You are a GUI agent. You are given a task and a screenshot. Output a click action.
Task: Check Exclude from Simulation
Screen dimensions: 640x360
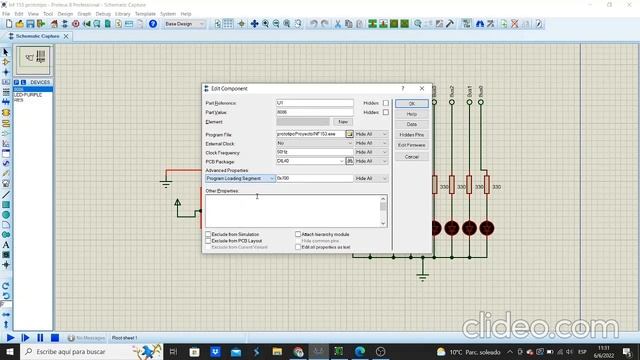coord(208,234)
